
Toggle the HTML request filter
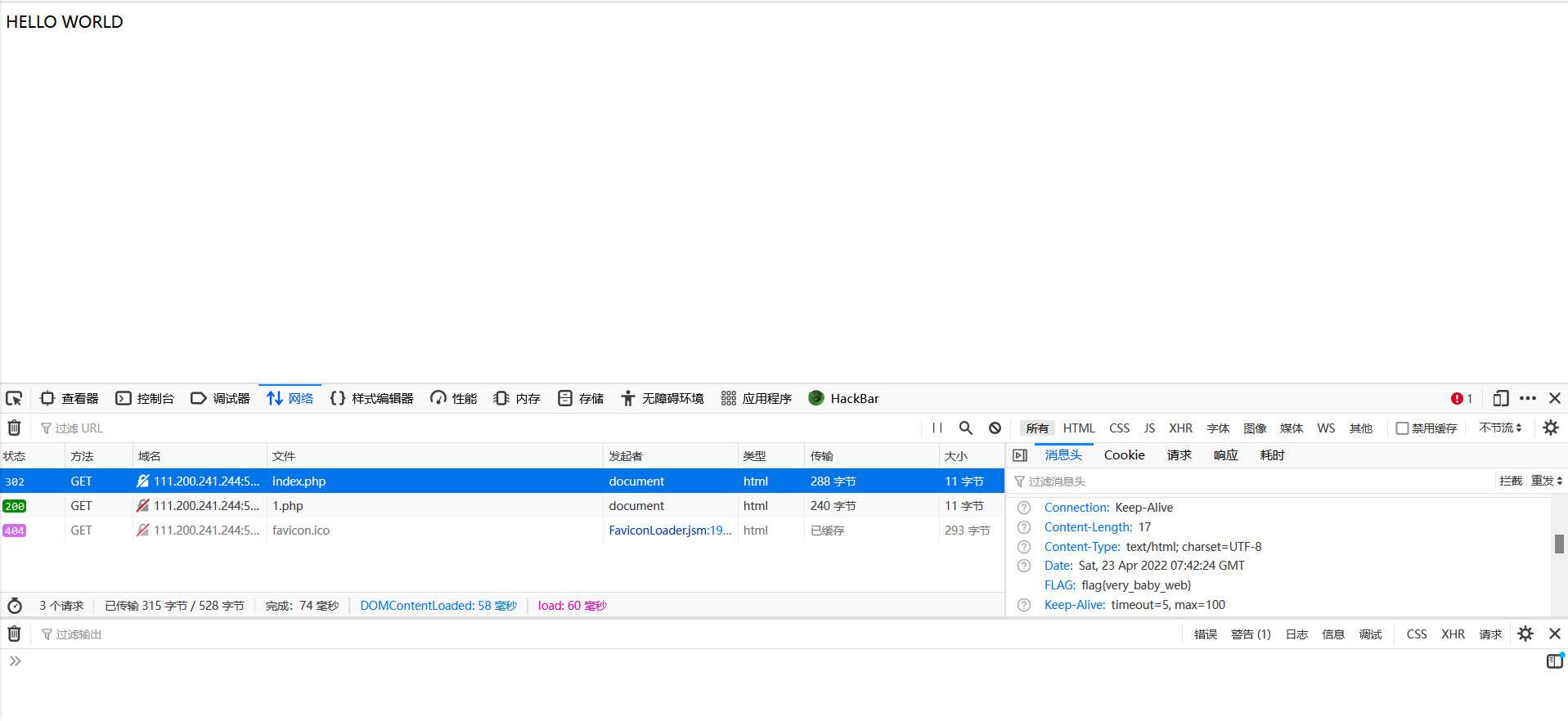[1079, 428]
